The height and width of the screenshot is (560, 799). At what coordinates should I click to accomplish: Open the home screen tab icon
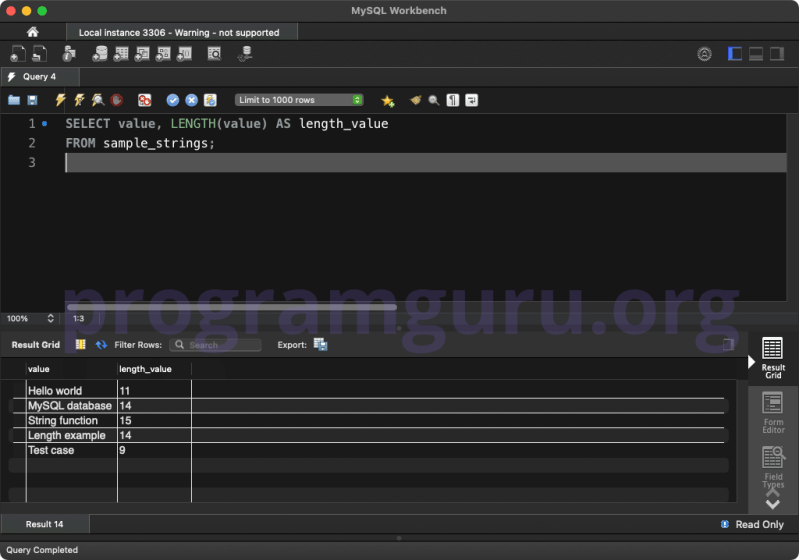tap(33, 32)
